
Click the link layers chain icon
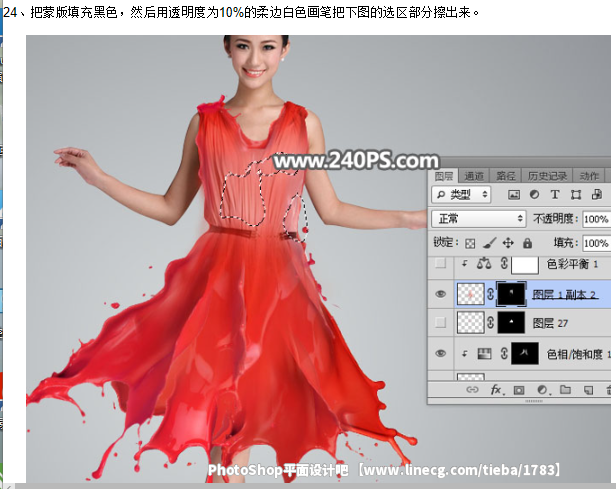(x=472, y=390)
